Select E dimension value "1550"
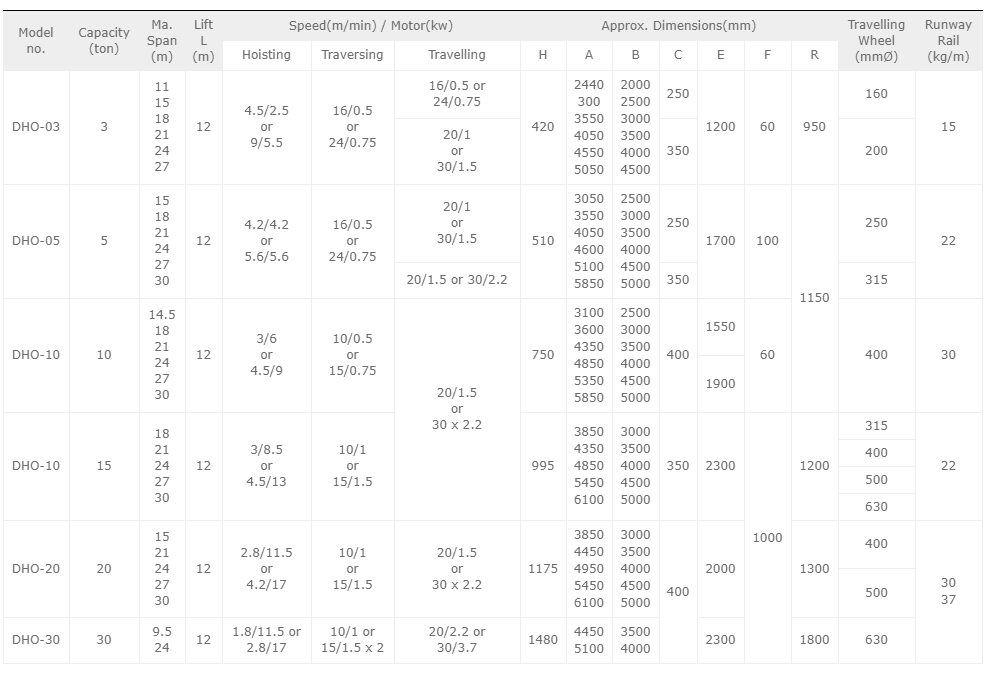This screenshot has width=986, height=679. (720, 326)
